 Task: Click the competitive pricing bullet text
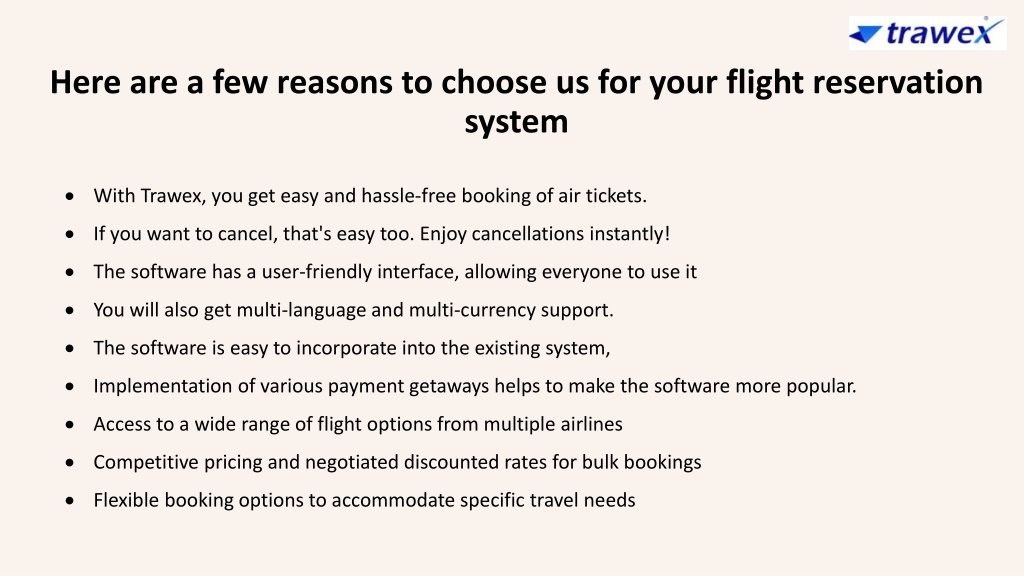pos(397,462)
